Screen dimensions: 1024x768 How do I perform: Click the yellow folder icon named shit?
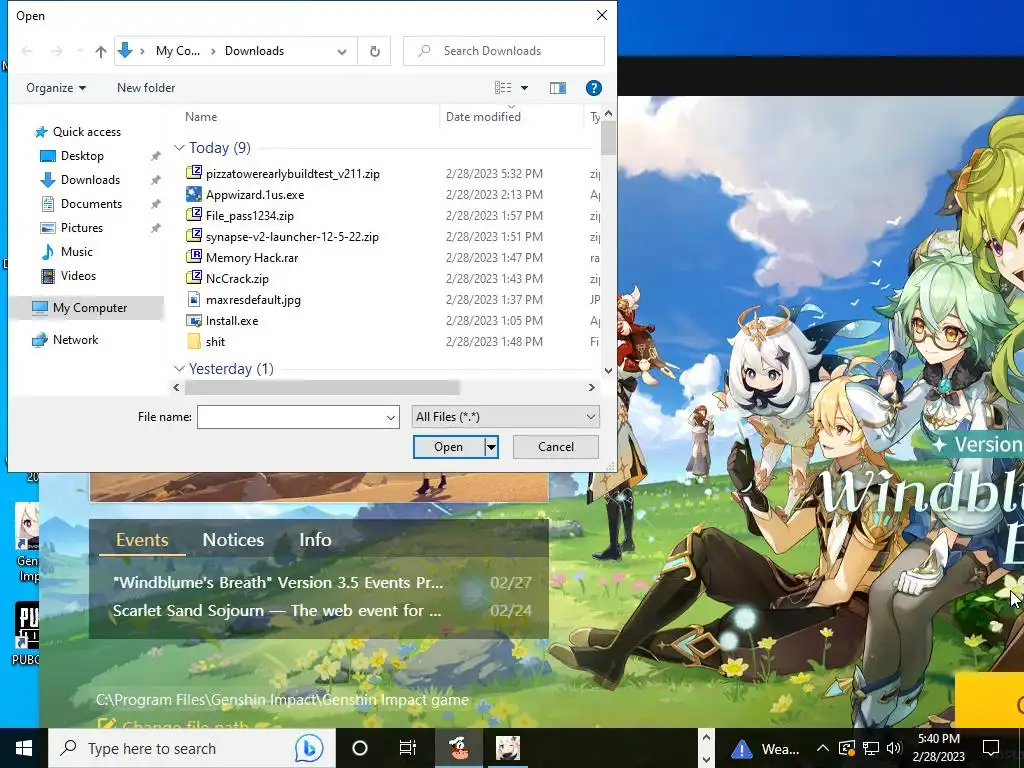point(193,341)
